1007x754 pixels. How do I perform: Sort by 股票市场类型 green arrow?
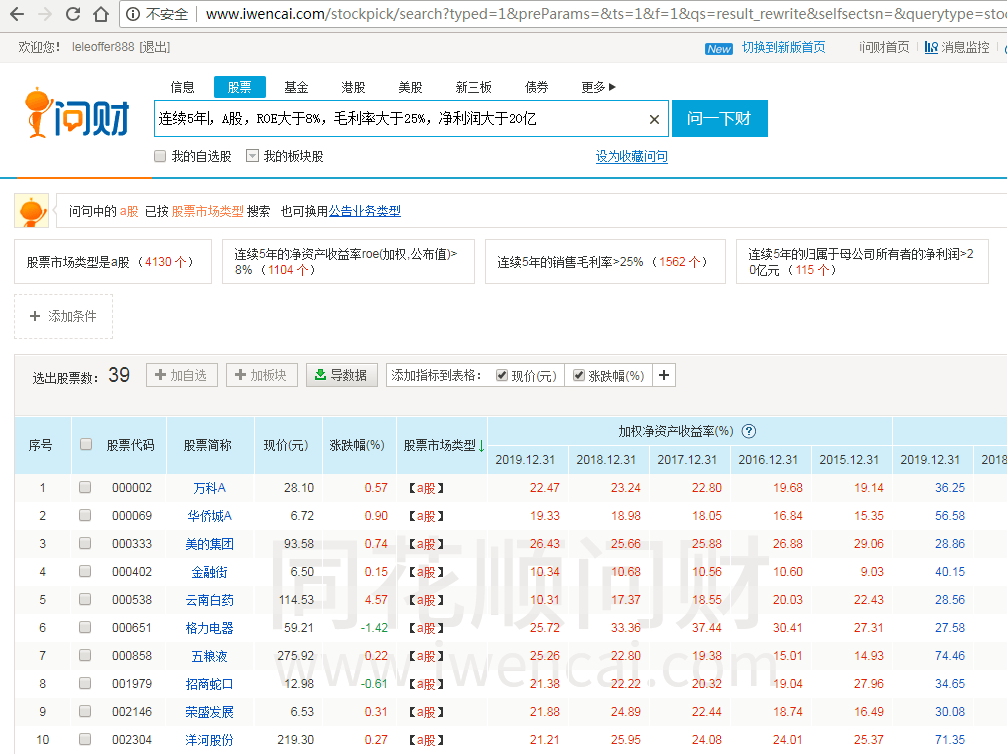click(481, 446)
